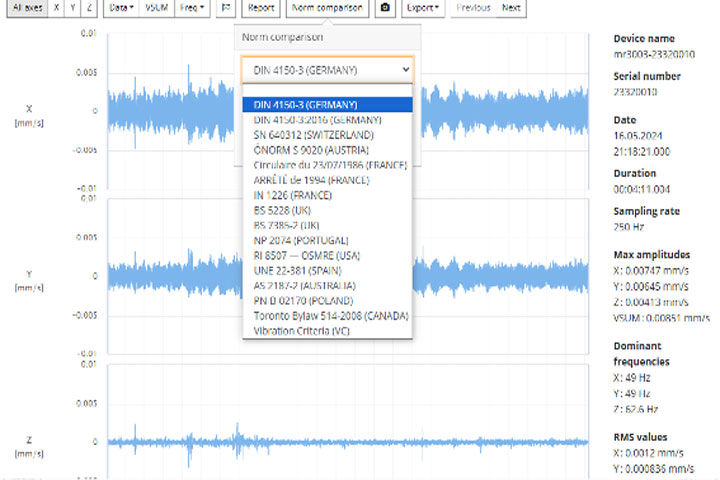Pick Toronto Bylaw 514-2008 (CANADA)

pyautogui.click(x=331, y=315)
